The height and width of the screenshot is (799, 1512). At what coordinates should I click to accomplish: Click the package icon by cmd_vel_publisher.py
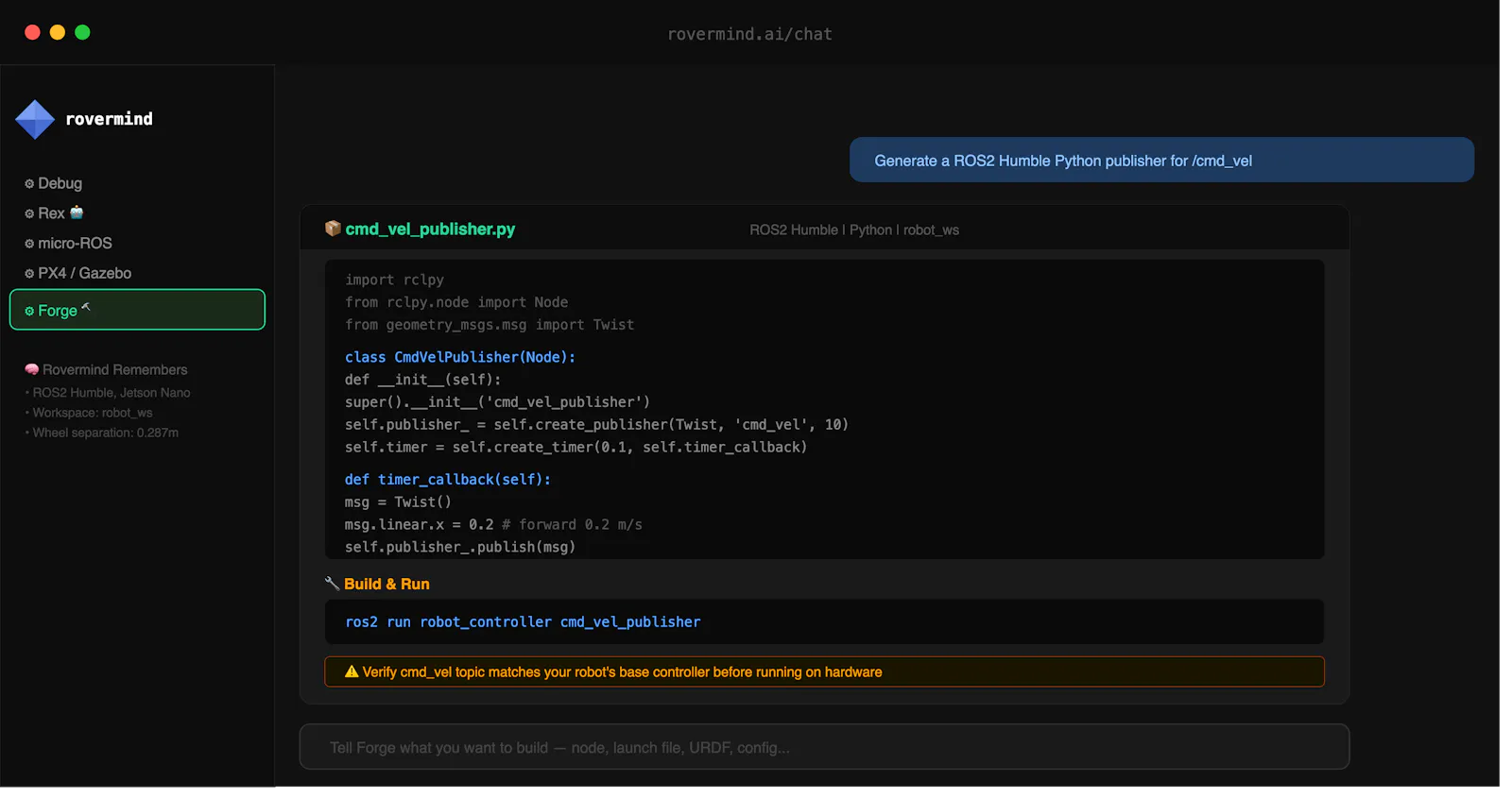(x=333, y=229)
